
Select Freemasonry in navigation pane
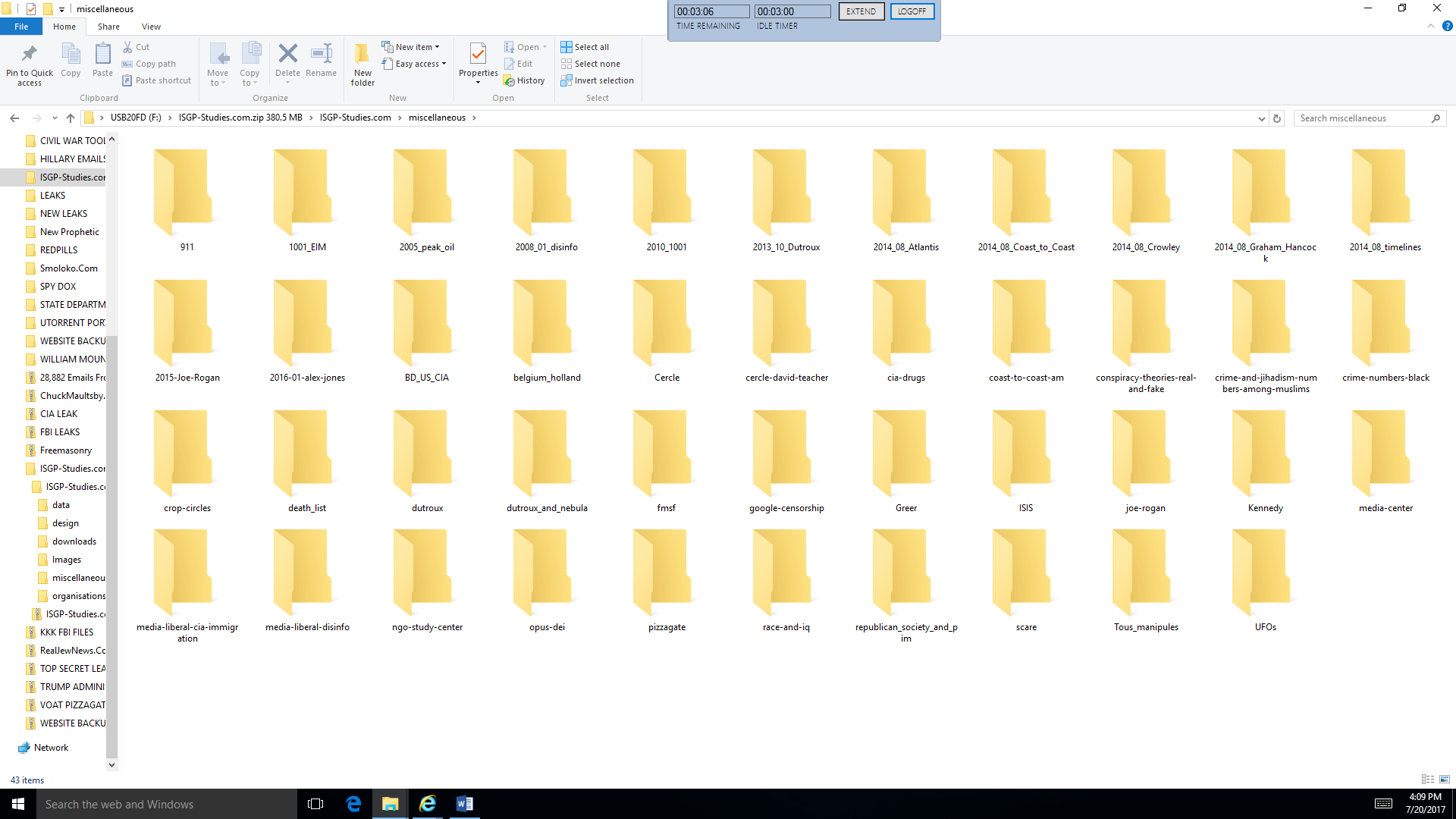tap(65, 450)
